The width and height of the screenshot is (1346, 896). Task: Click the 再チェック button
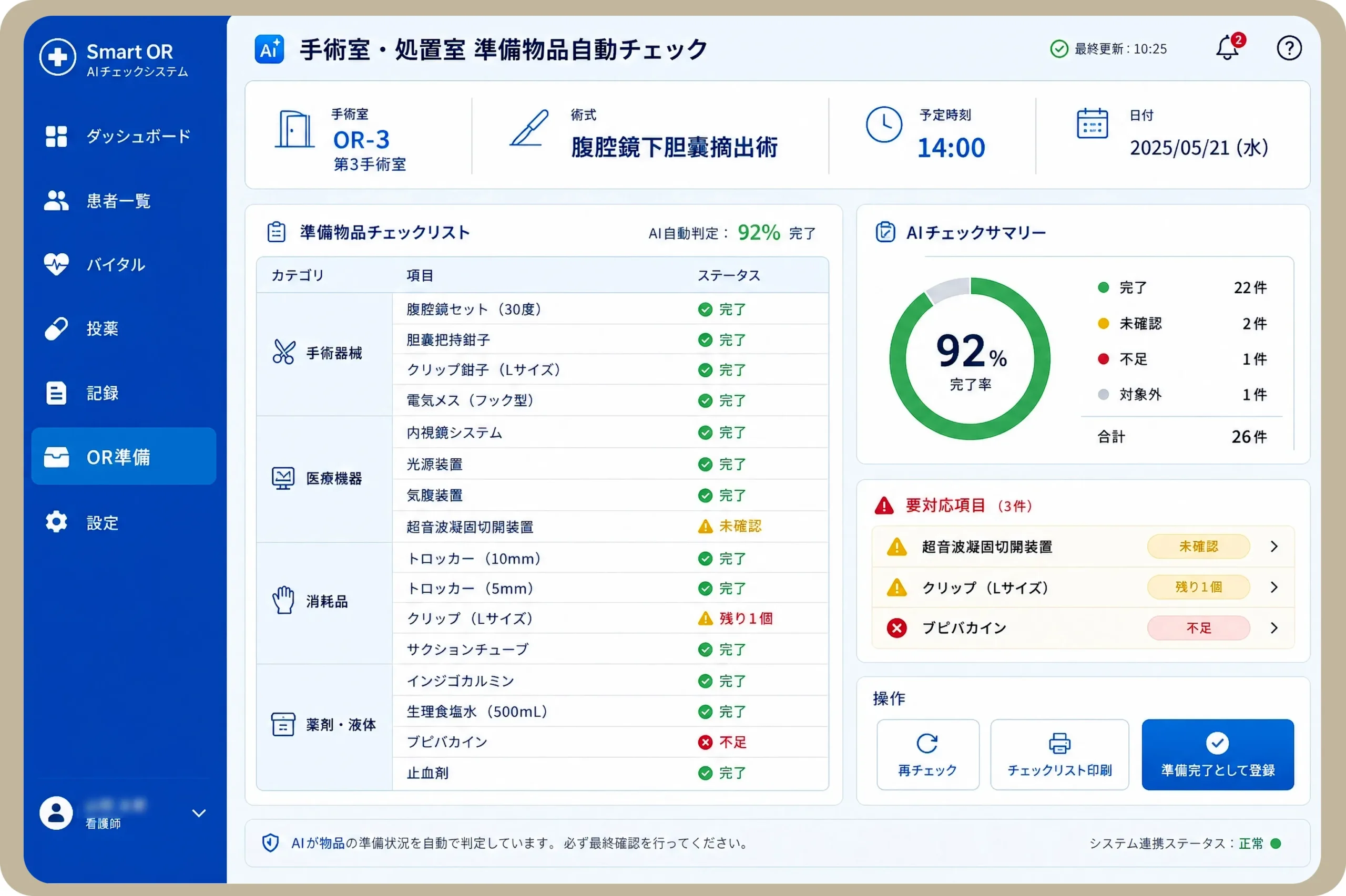click(927, 754)
